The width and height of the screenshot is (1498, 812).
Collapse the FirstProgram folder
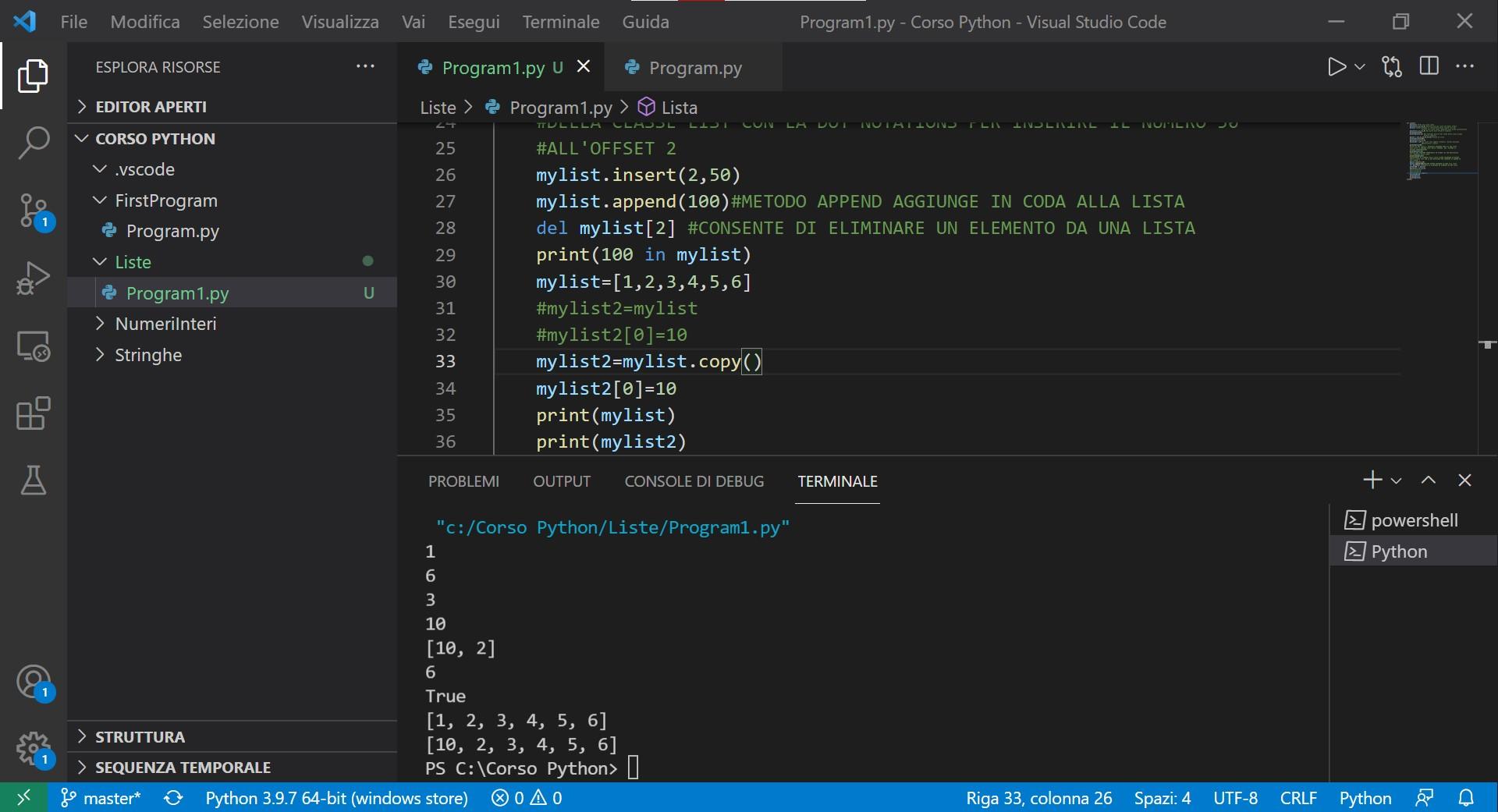[x=233, y=200]
